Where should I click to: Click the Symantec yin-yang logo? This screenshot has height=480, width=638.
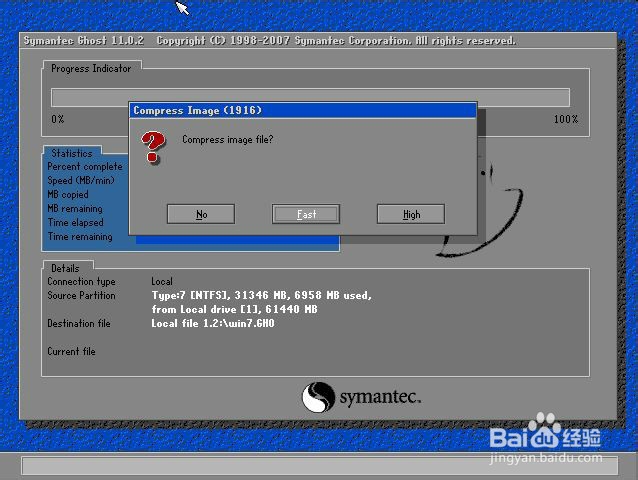point(319,397)
